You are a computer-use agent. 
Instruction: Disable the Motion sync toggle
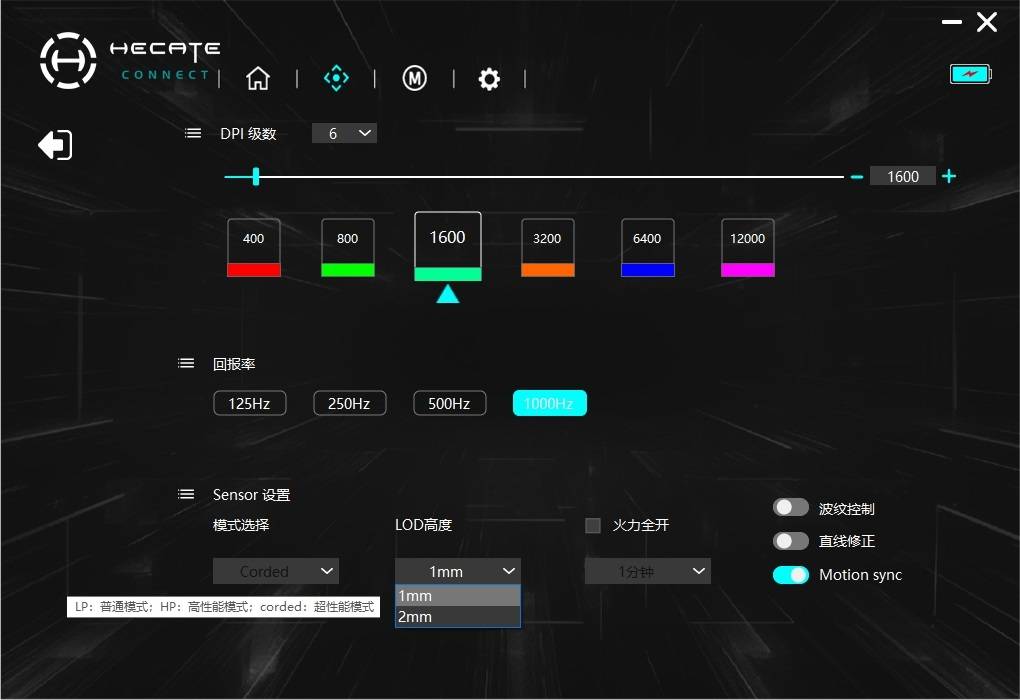[x=791, y=574]
